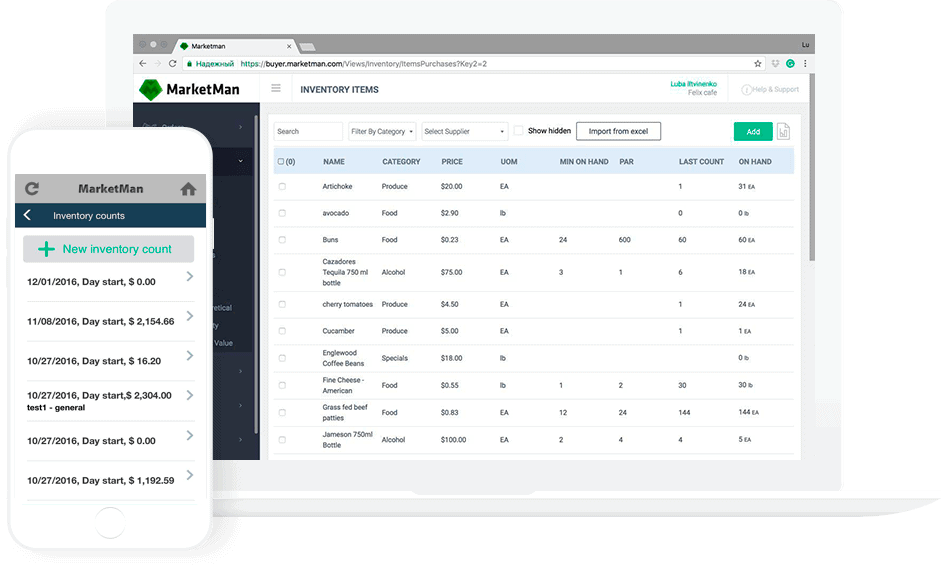Open the Filter By Category dropdown

click(382, 131)
